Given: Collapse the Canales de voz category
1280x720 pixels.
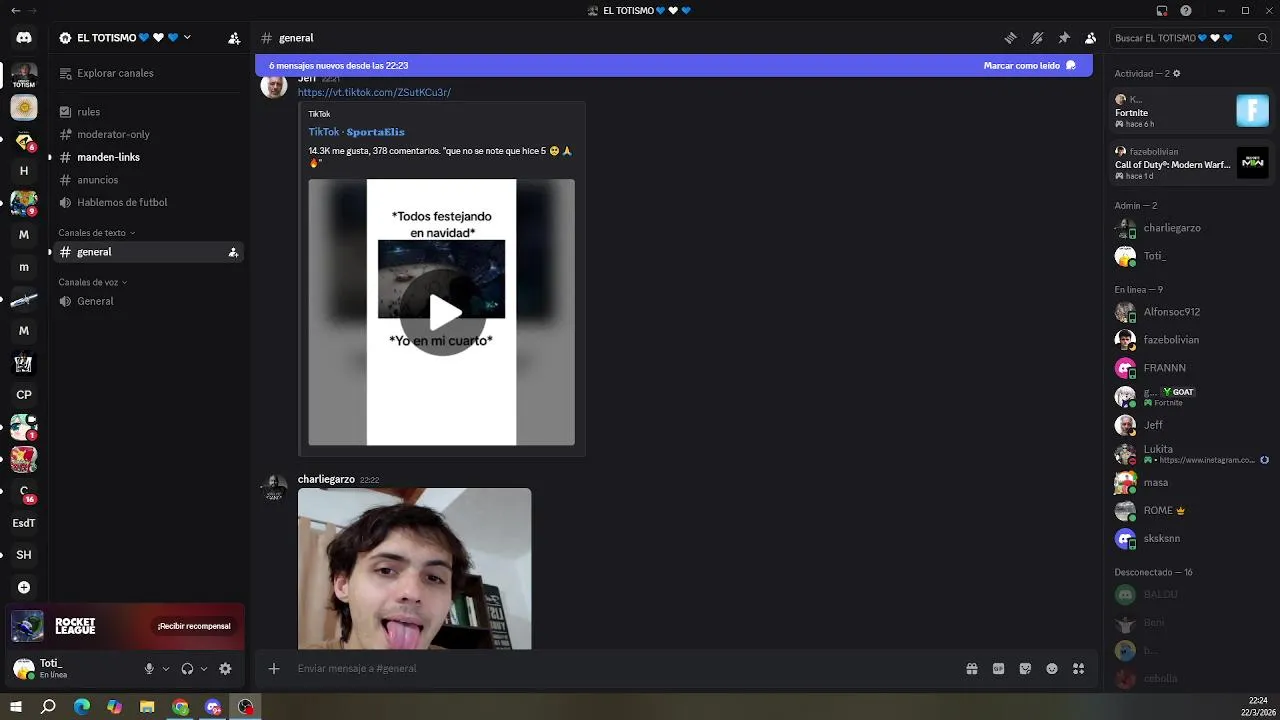Looking at the screenshot, I should click(93, 282).
